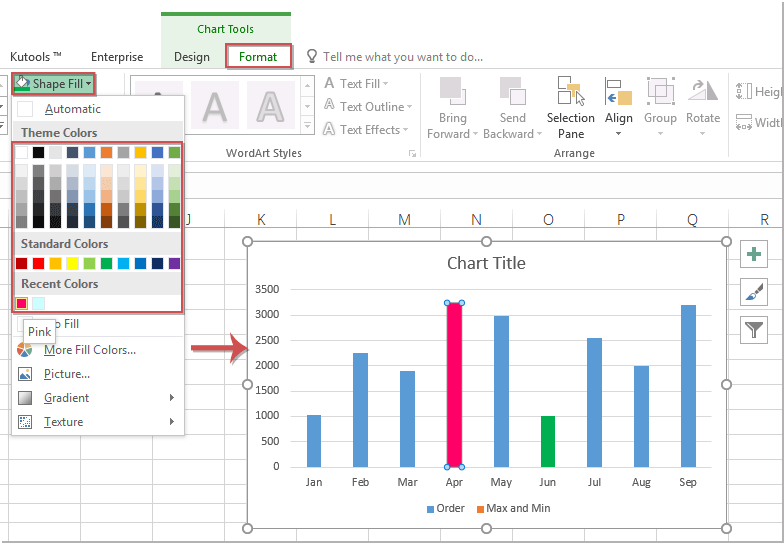Screen dimensions: 784x543
Task: Switch to the Design tab
Action: [x=192, y=57]
